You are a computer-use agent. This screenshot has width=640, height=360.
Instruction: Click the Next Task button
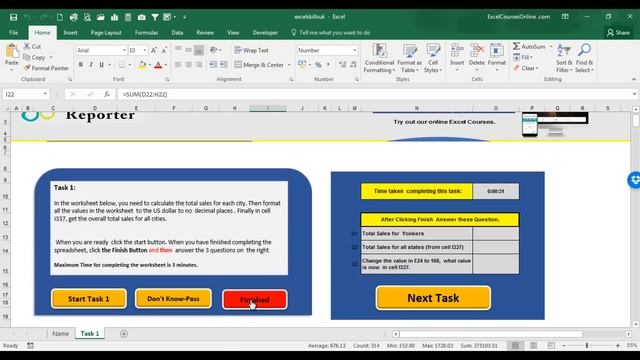[433, 298]
